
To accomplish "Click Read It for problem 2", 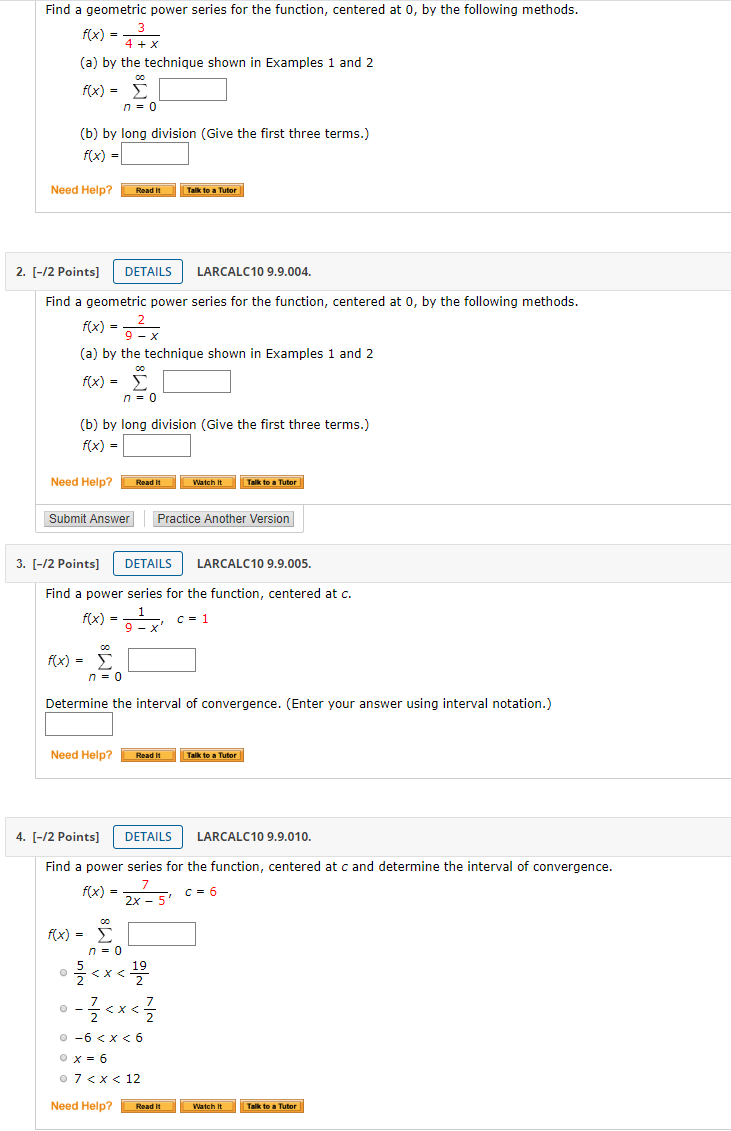I will click(147, 481).
